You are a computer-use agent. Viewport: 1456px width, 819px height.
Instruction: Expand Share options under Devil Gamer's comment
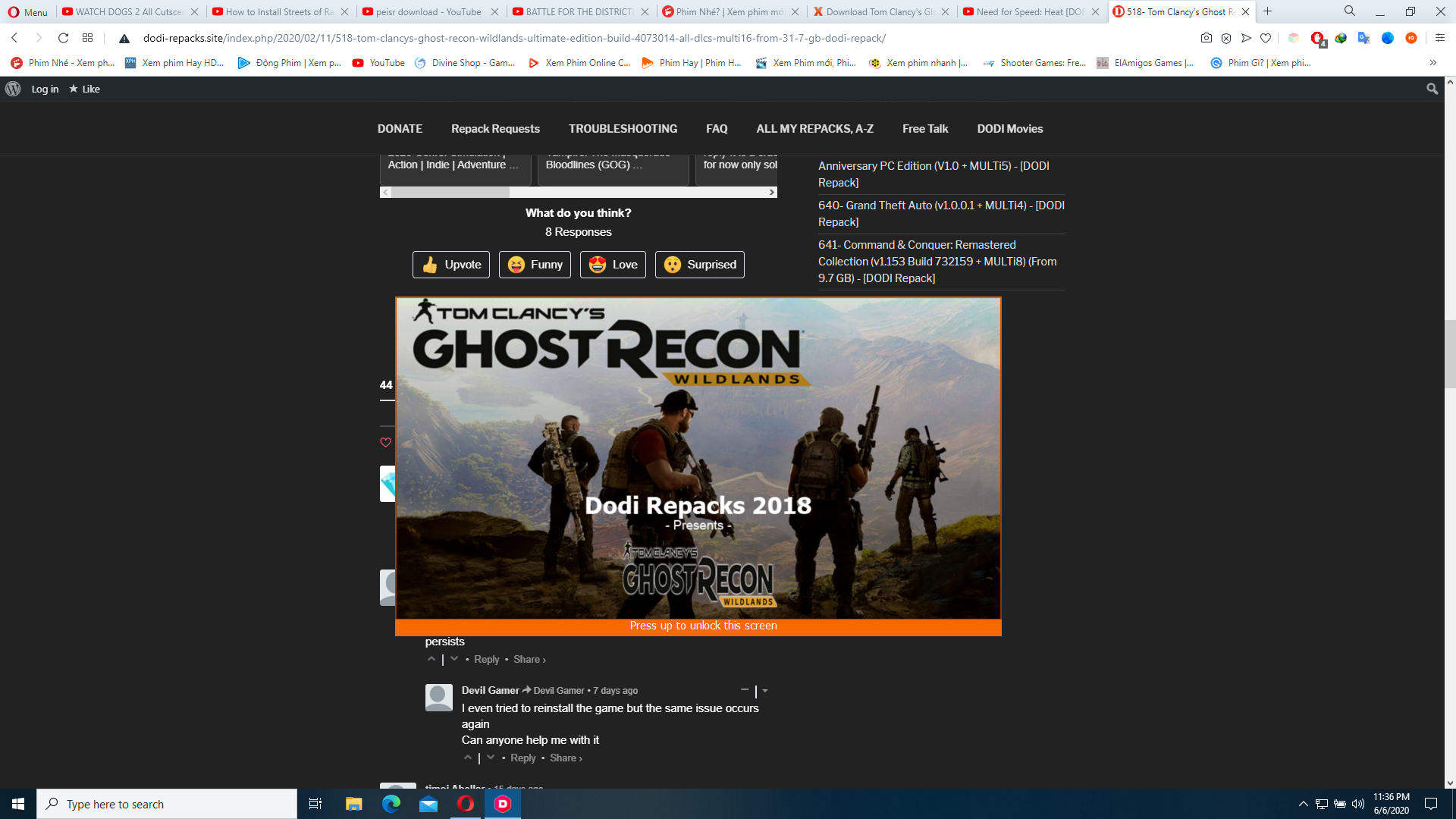pyautogui.click(x=565, y=758)
